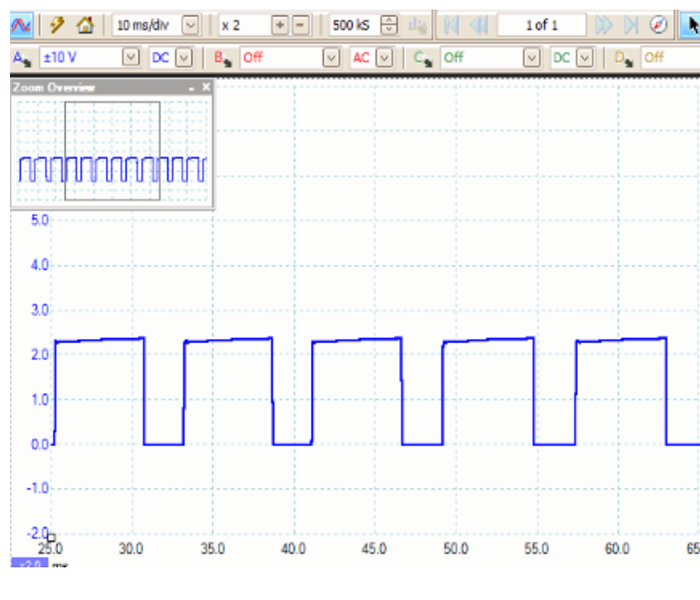Click the axis origin handle square
The width and height of the screenshot is (700, 600).
(51, 538)
